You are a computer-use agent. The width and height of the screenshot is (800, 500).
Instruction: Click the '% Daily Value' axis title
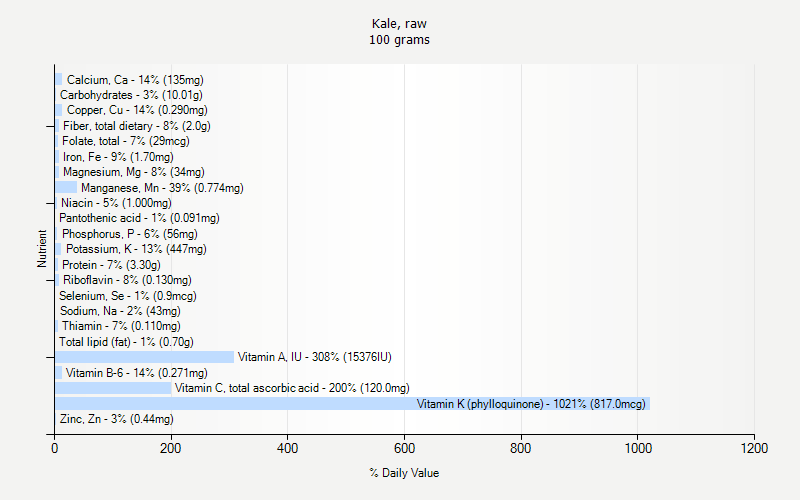point(404,473)
